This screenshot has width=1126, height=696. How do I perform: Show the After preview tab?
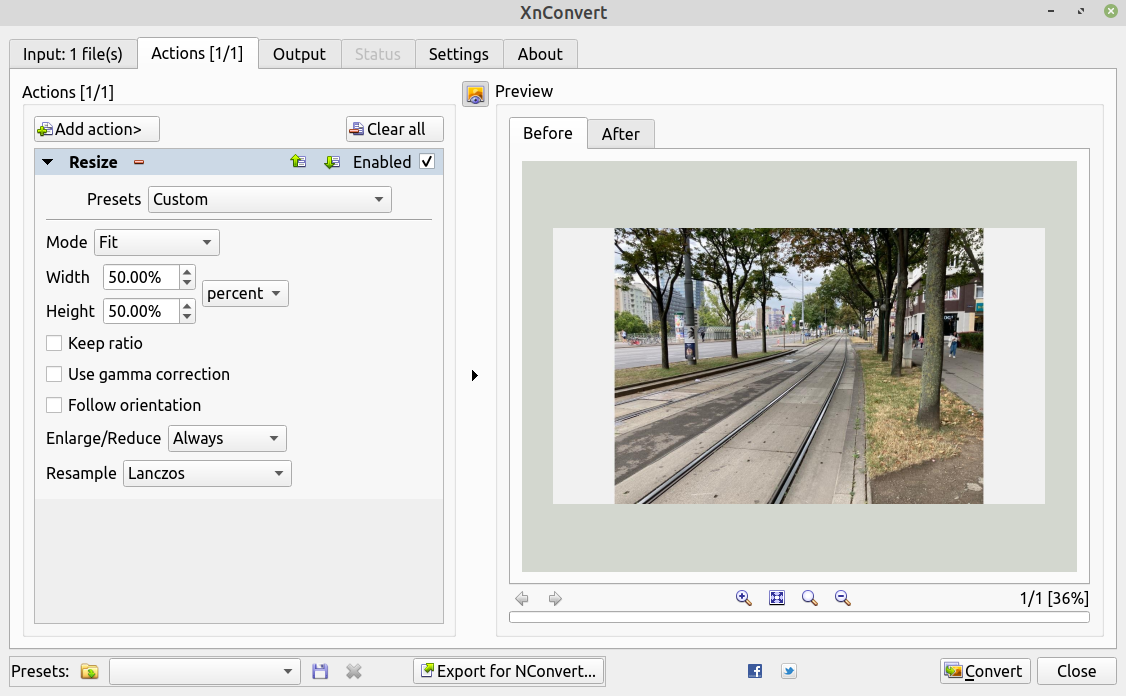pos(620,134)
